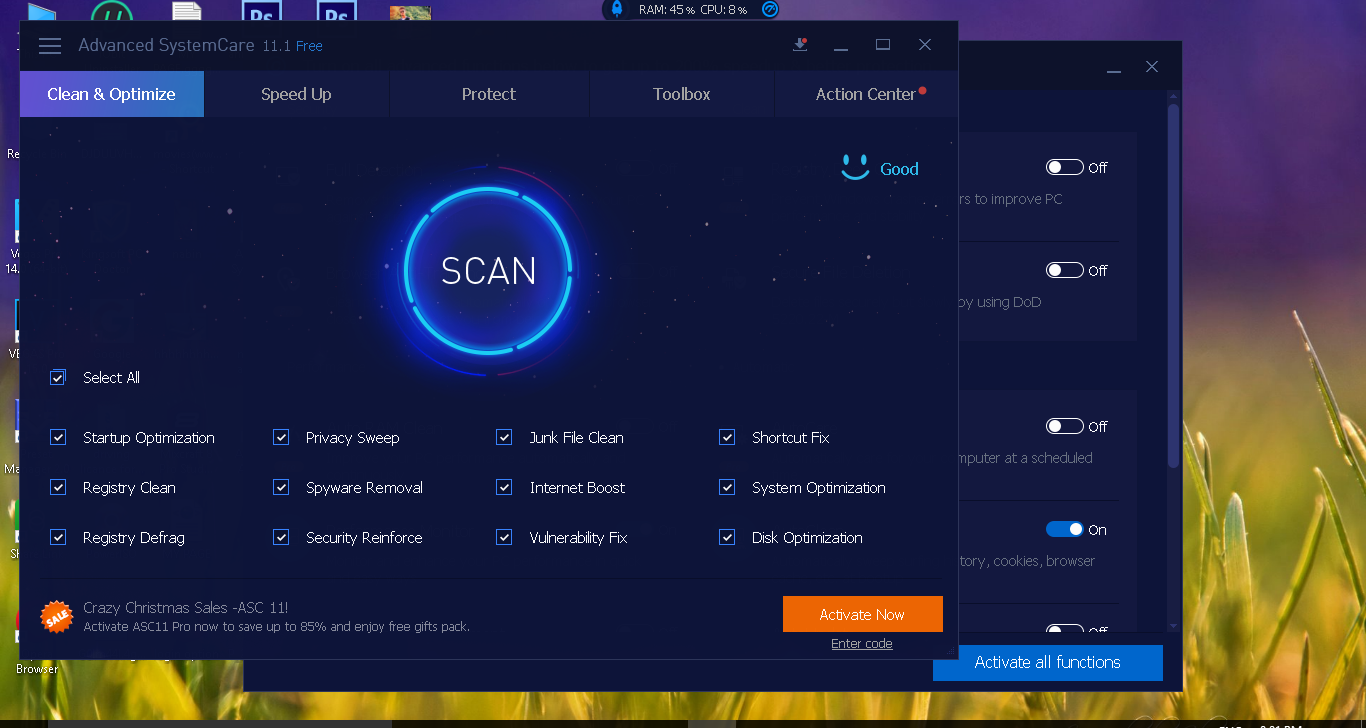
Task: Enable the toggle above 'computer at a scheduled'
Action: point(1065,426)
